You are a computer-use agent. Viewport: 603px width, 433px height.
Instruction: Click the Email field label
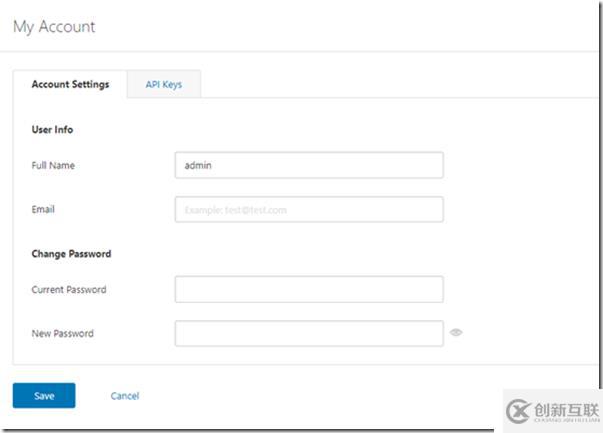coord(43,209)
